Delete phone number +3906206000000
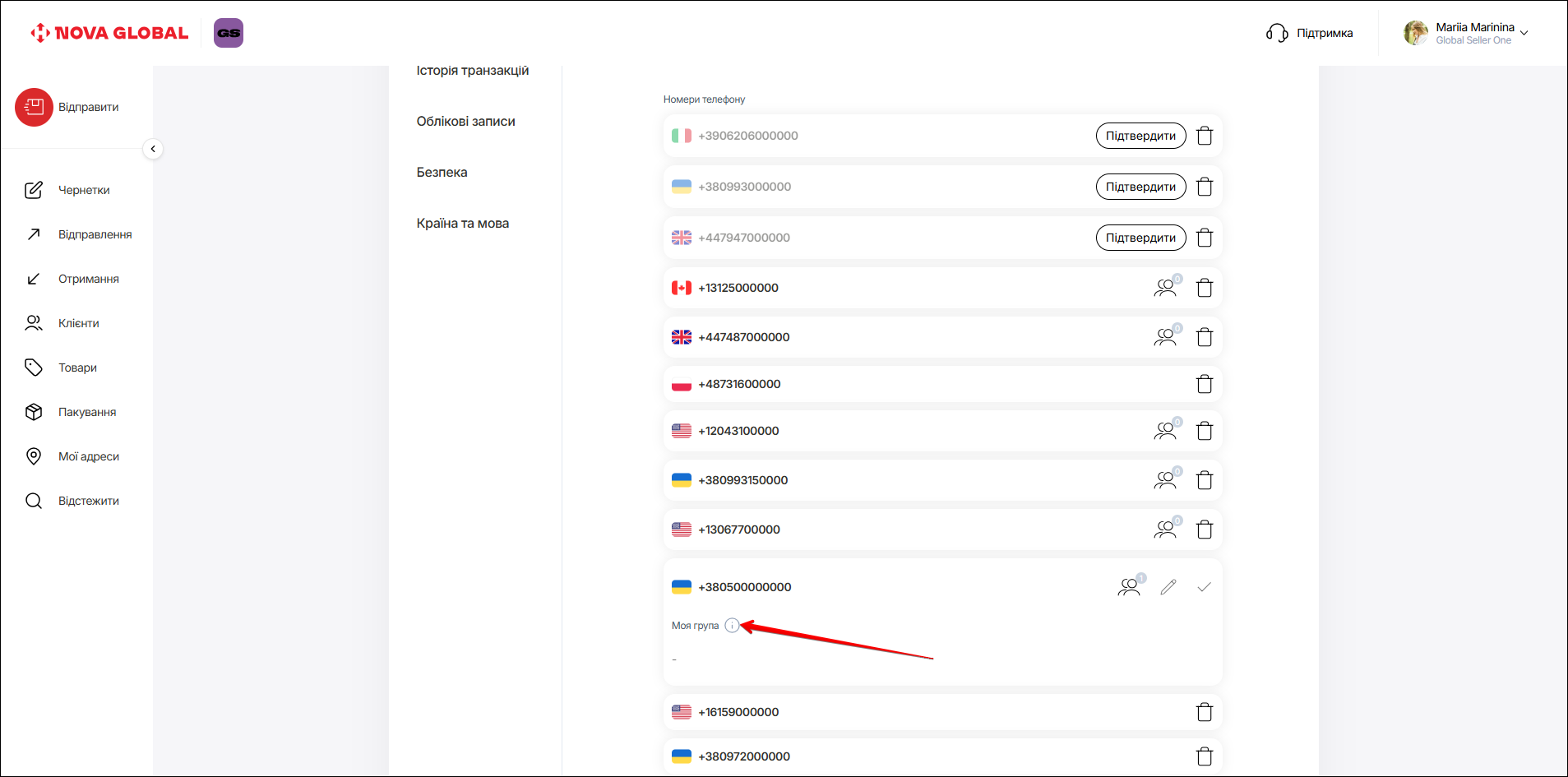1568x777 pixels. coord(1204,136)
